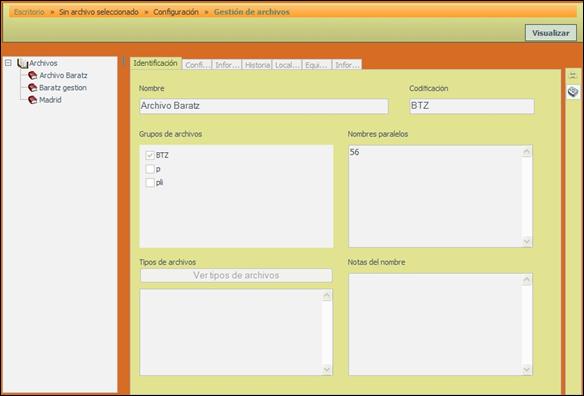Check the pli group checkbox
The image size is (584, 396).
click(150, 183)
